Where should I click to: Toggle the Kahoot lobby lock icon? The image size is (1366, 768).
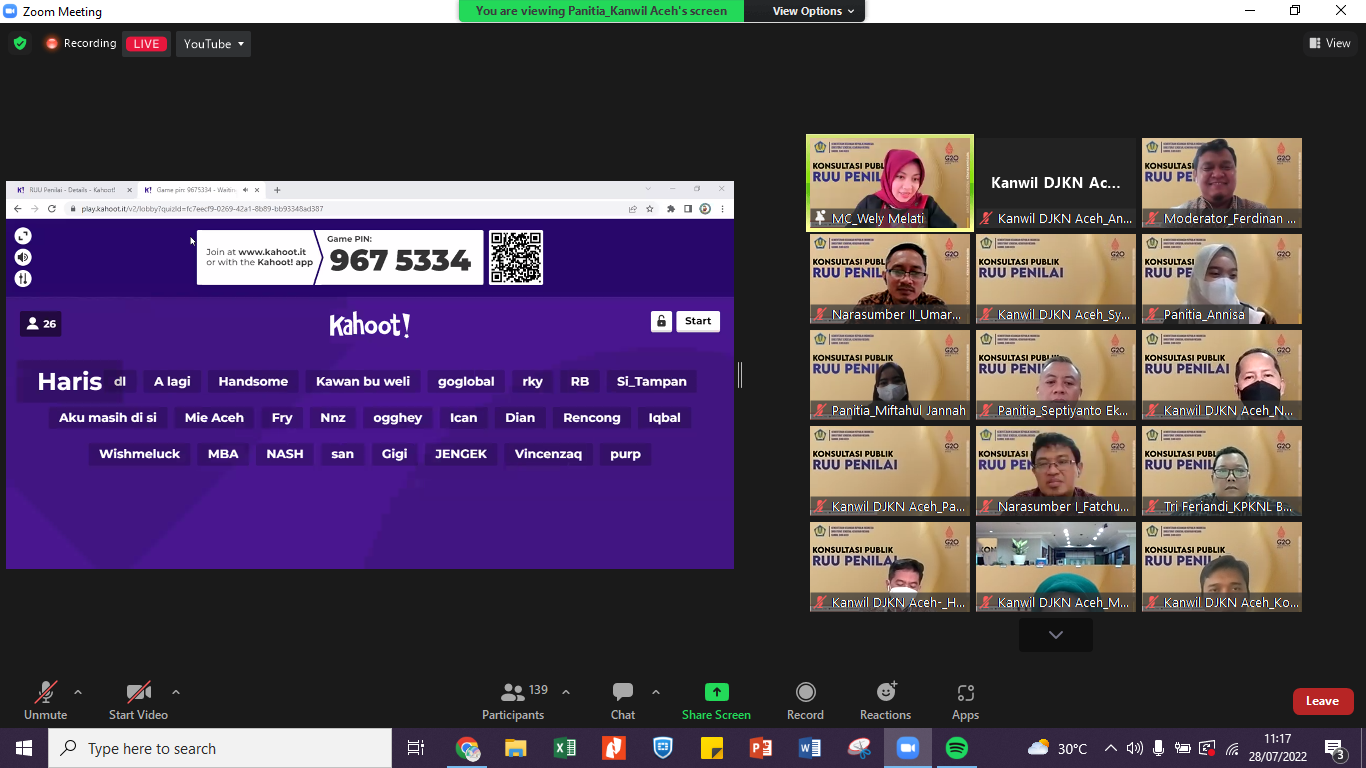pyautogui.click(x=661, y=321)
